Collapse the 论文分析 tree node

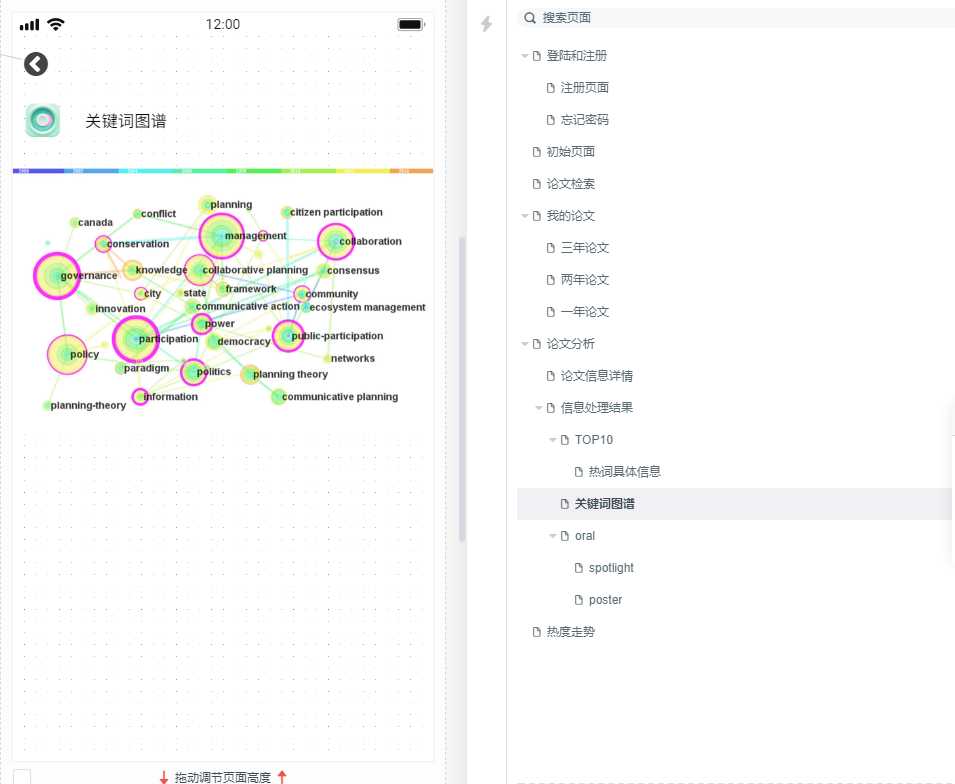click(x=524, y=344)
